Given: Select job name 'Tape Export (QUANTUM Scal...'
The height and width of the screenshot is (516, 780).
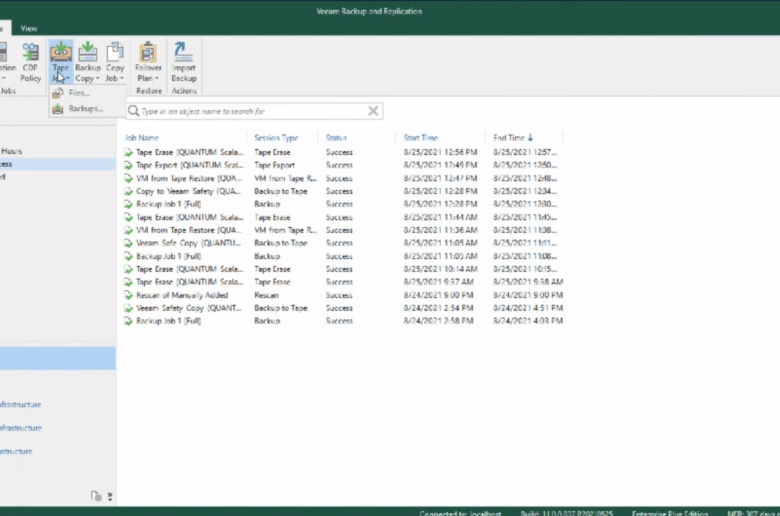Looking at the screenshot, I should point(190,165).
